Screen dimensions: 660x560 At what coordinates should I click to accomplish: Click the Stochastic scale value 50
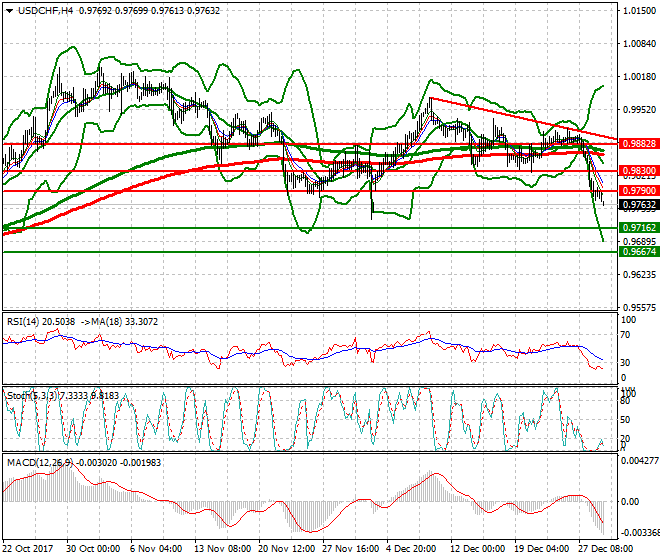coord(625,420)
